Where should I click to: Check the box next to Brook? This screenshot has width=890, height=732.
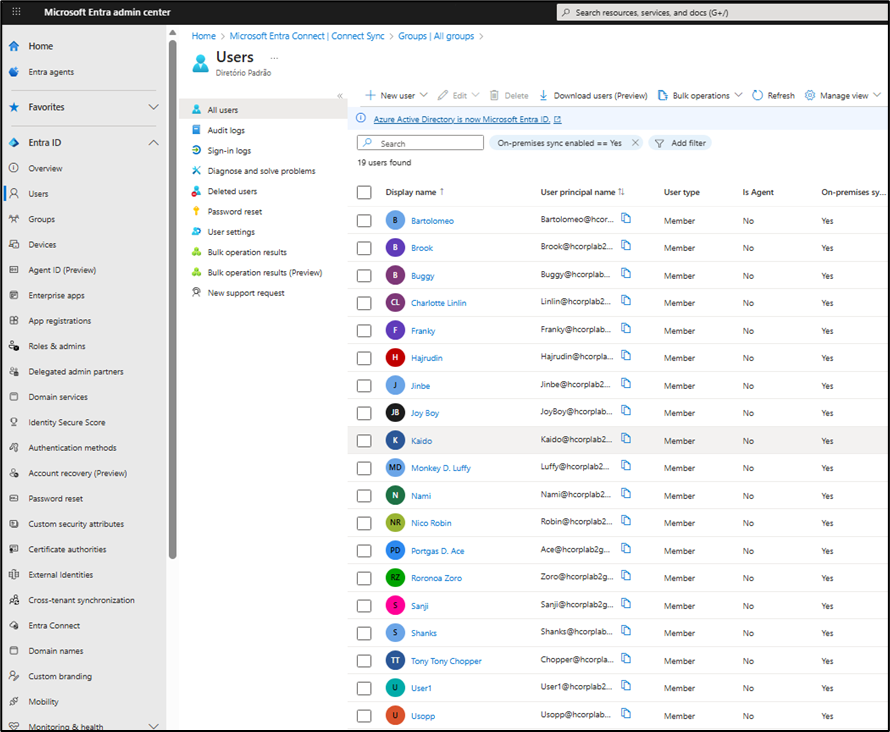pyautogui.click(x=364, y=248)
